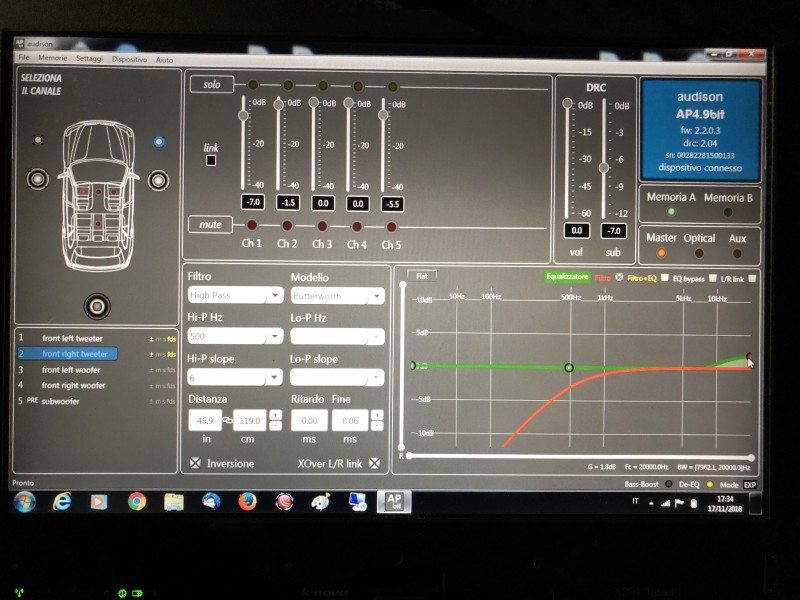Open Firefox from the taskbar
The image size is (800, 600).
pyautogui.click(x=247, y=502)
